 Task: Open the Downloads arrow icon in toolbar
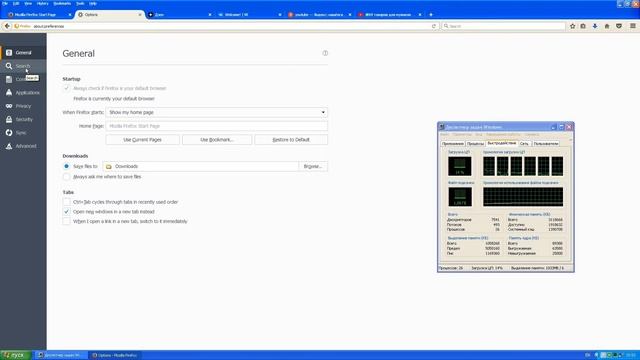click(x=595, y=26)
